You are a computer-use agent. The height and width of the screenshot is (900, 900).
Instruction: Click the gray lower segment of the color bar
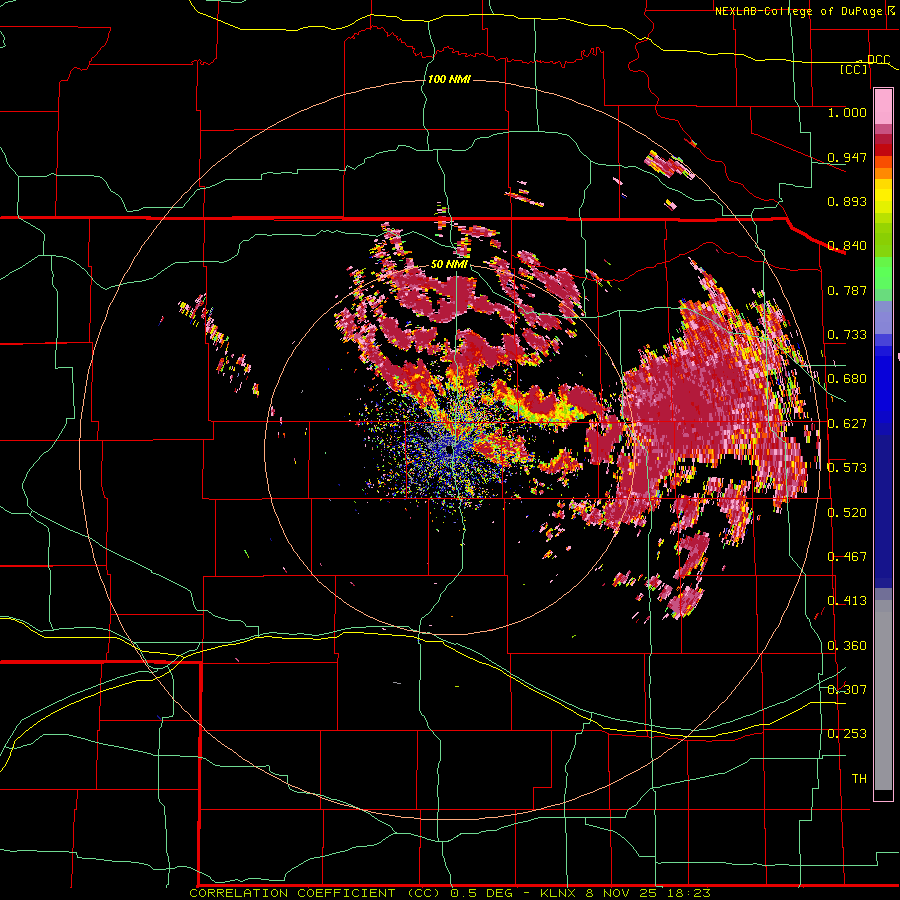coord(883,695)
